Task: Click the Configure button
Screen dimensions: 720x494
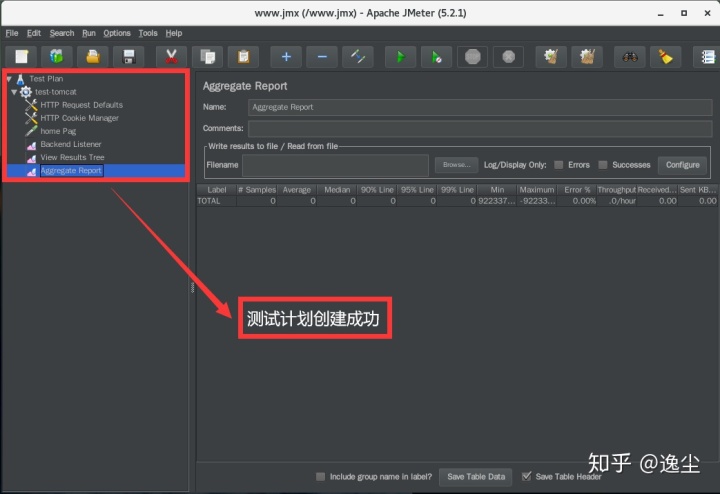Action: click(682, 165)
